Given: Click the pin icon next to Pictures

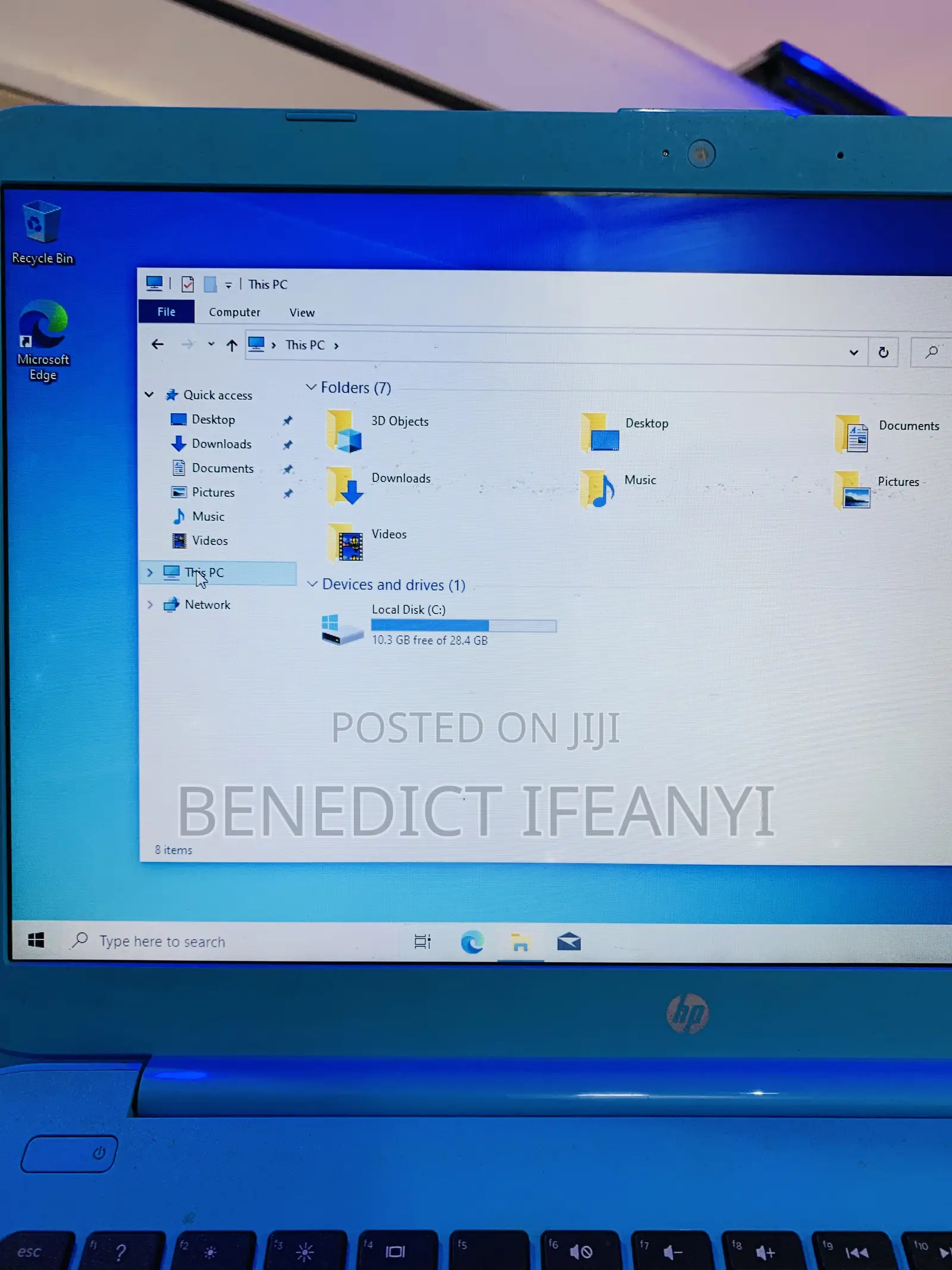Looking at the screenshot, I should [x=287, y=493].
